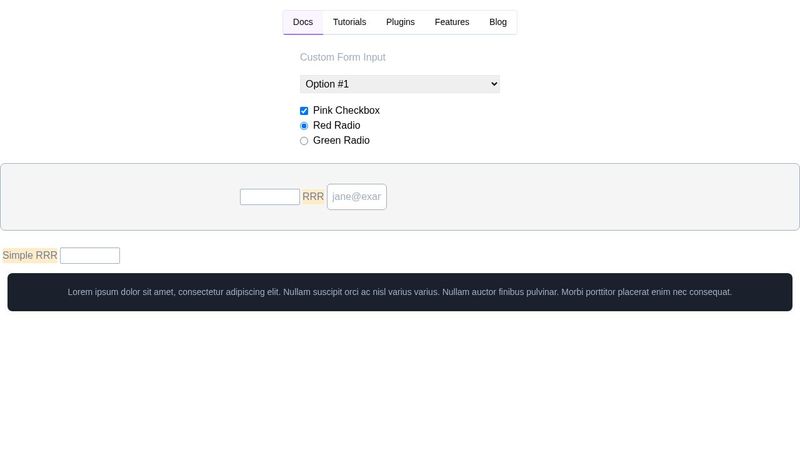Open the Blog tab
Image resolution: width=800 pixels, height=450 pixels.
(498, 22)
